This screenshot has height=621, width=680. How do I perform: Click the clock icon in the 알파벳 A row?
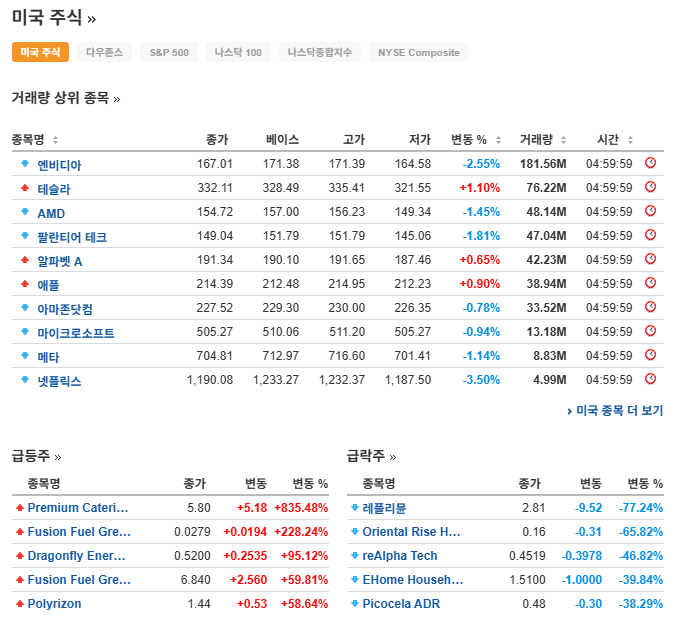pos(650,259)
